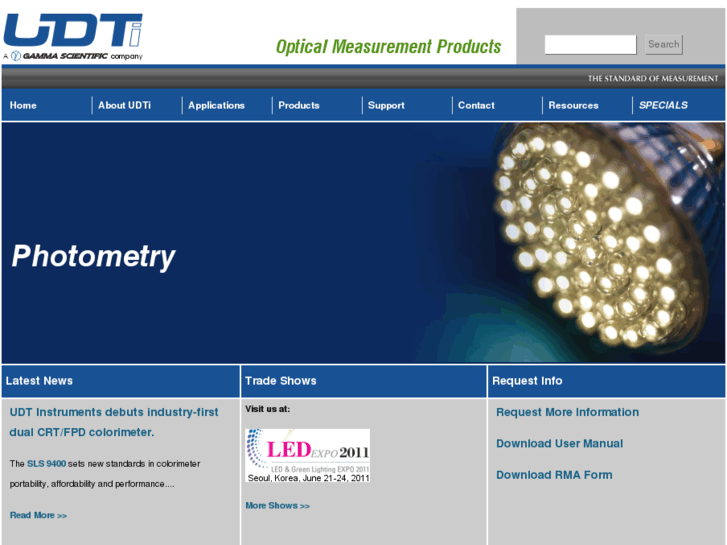Image resolution: width=727 pixels, height=545 pixels.
Task: Click the LED Expo 2011 banner image
Action: 307,455
